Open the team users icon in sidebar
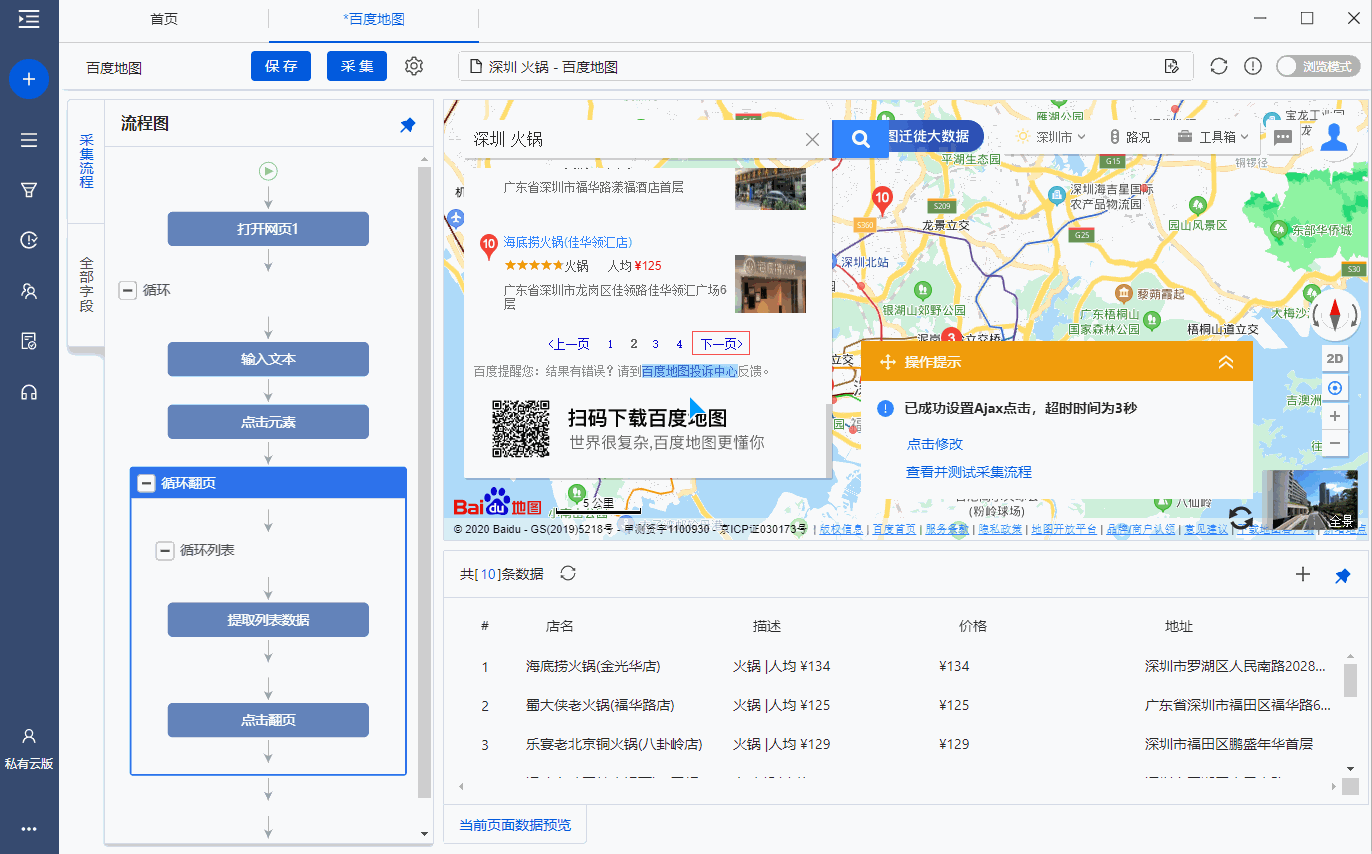Viewport: 1372px width, 854px height. pos(29,291)
